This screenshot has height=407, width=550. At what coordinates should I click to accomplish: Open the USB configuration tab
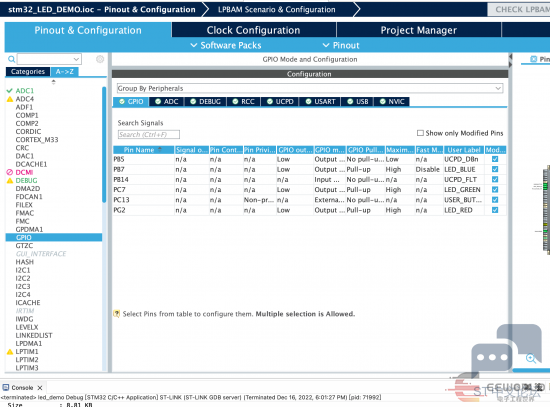[x=357, y=101]
